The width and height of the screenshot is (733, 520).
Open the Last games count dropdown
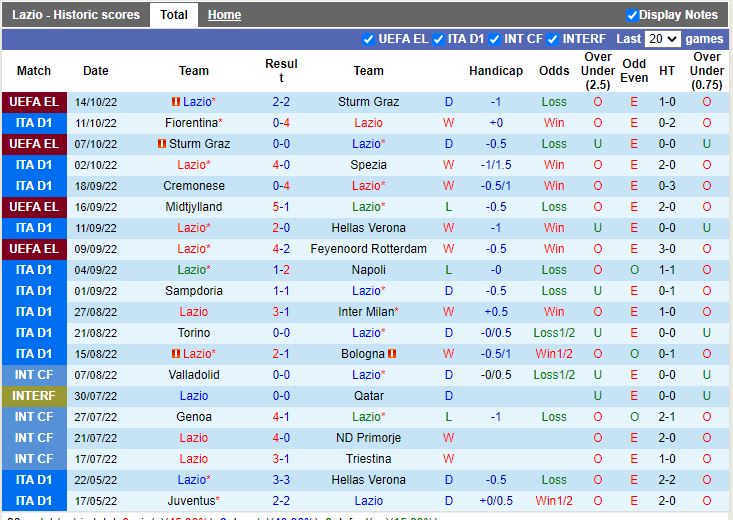pos(662,39)
